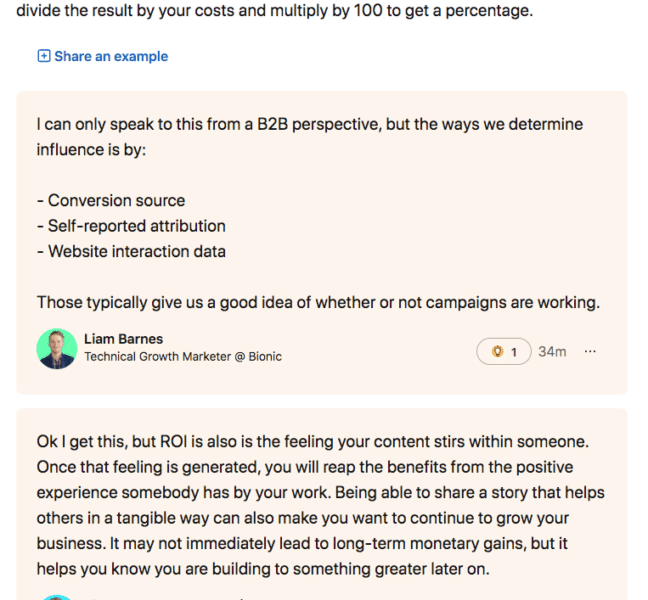This screenshot has height=600, width=648.
Task: Open the Share an example link
Action: (x=111, y=56)
